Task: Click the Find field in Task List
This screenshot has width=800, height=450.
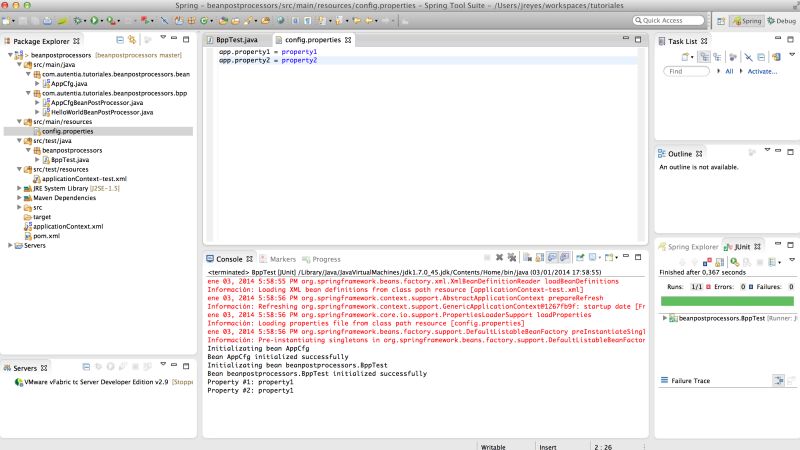Action: coord(686,71)
